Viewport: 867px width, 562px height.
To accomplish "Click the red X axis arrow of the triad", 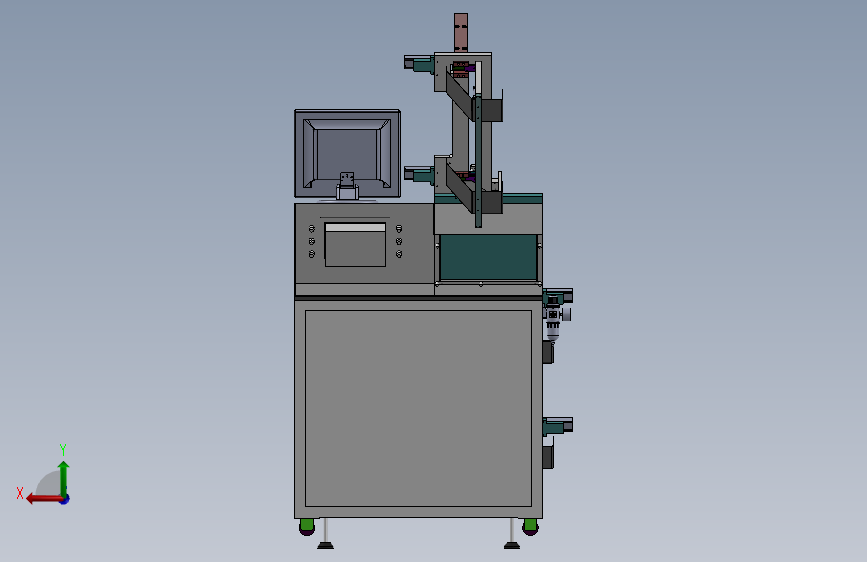I will coord(43,499).
